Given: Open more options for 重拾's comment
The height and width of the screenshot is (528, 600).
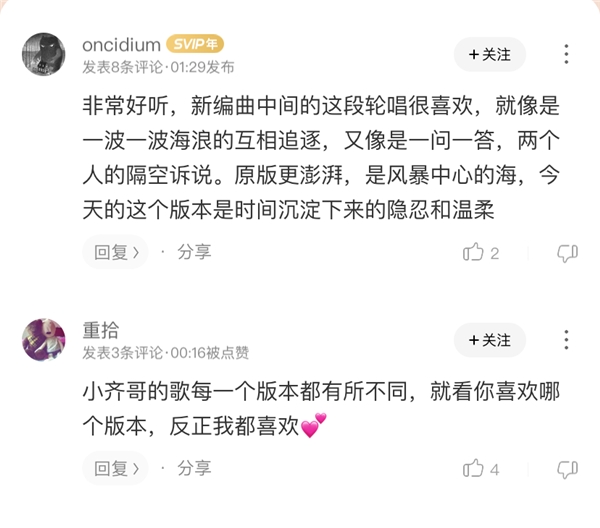Looking at the screenshot, I should pos(566,340).
